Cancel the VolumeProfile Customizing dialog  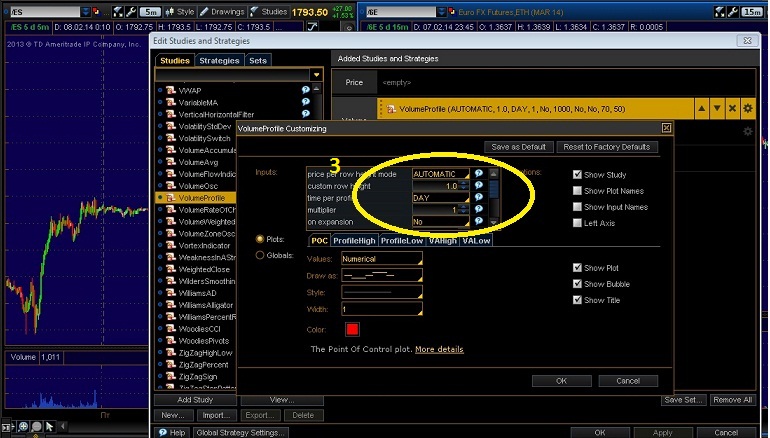pos(628,381)
